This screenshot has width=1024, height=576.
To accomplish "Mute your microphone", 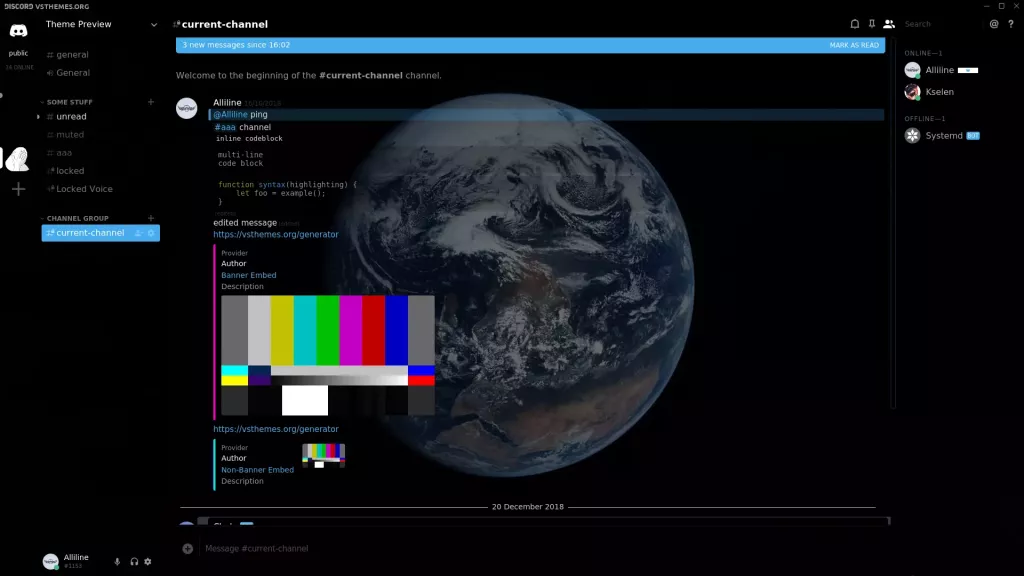I will [x=117, y=562].
